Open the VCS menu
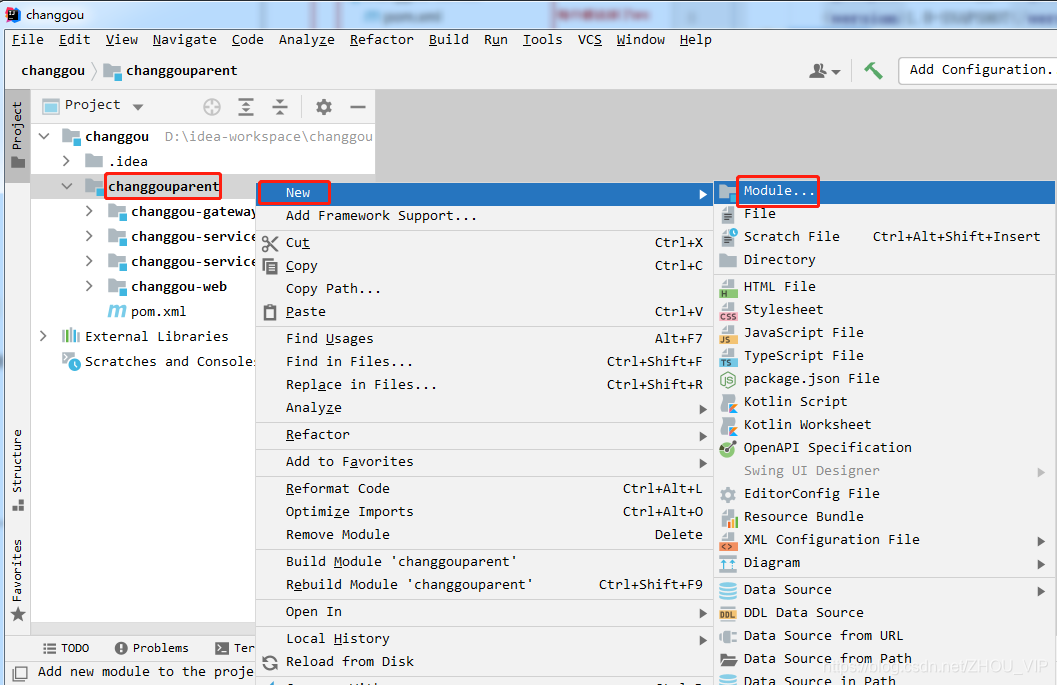Screen dimensions: 1057x685 point(590,40)
